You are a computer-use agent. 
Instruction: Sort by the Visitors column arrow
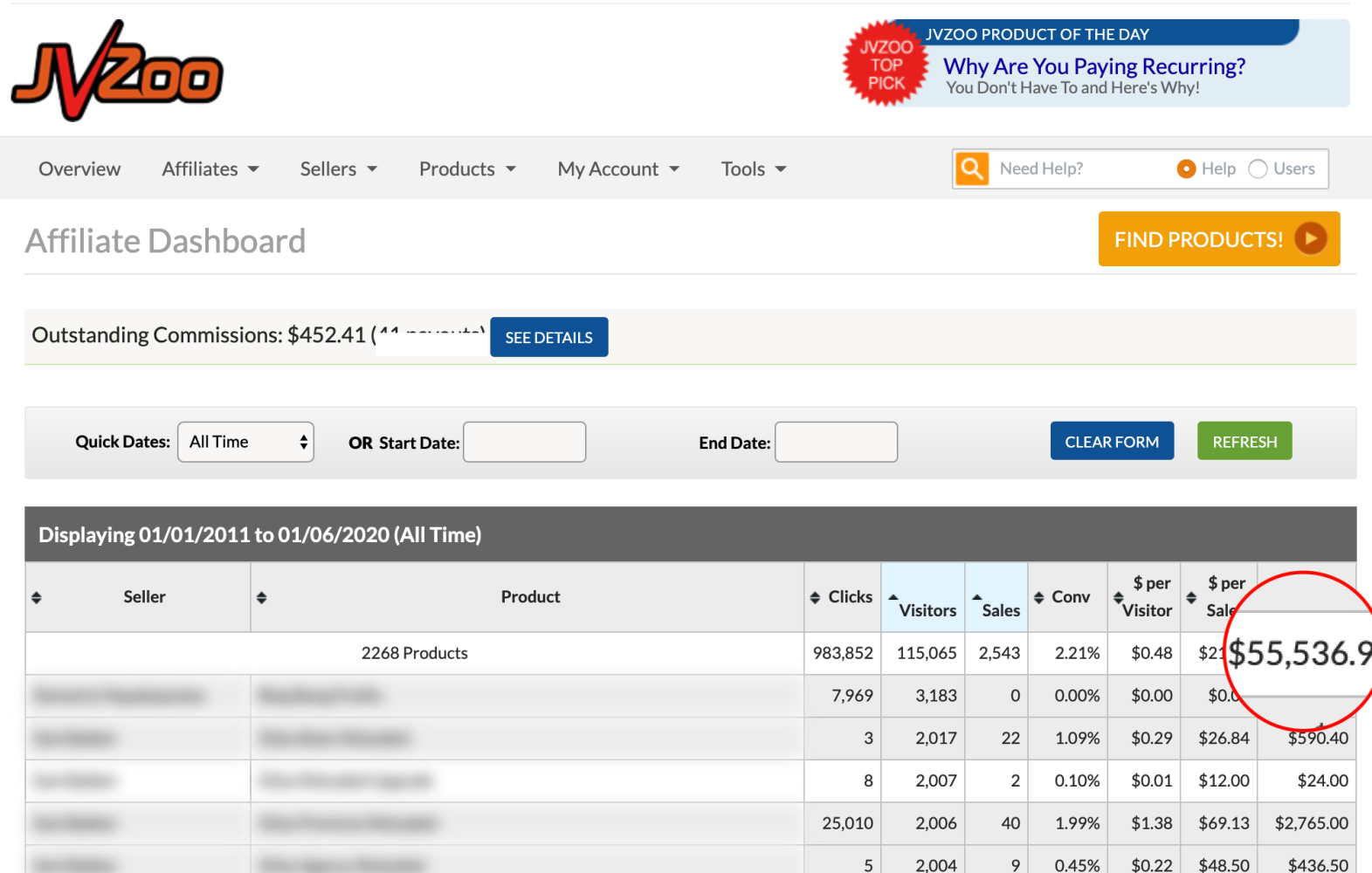(x=893, y=598)
